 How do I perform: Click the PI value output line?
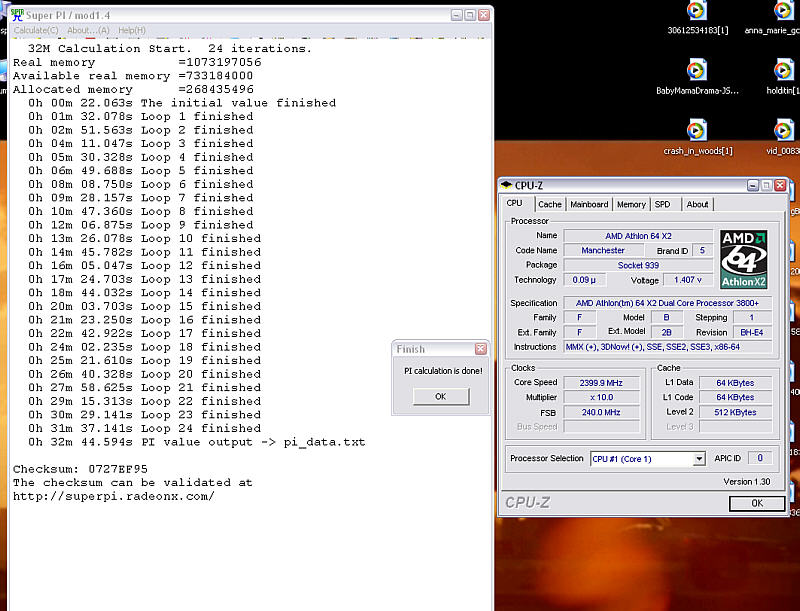click(196, 442)
